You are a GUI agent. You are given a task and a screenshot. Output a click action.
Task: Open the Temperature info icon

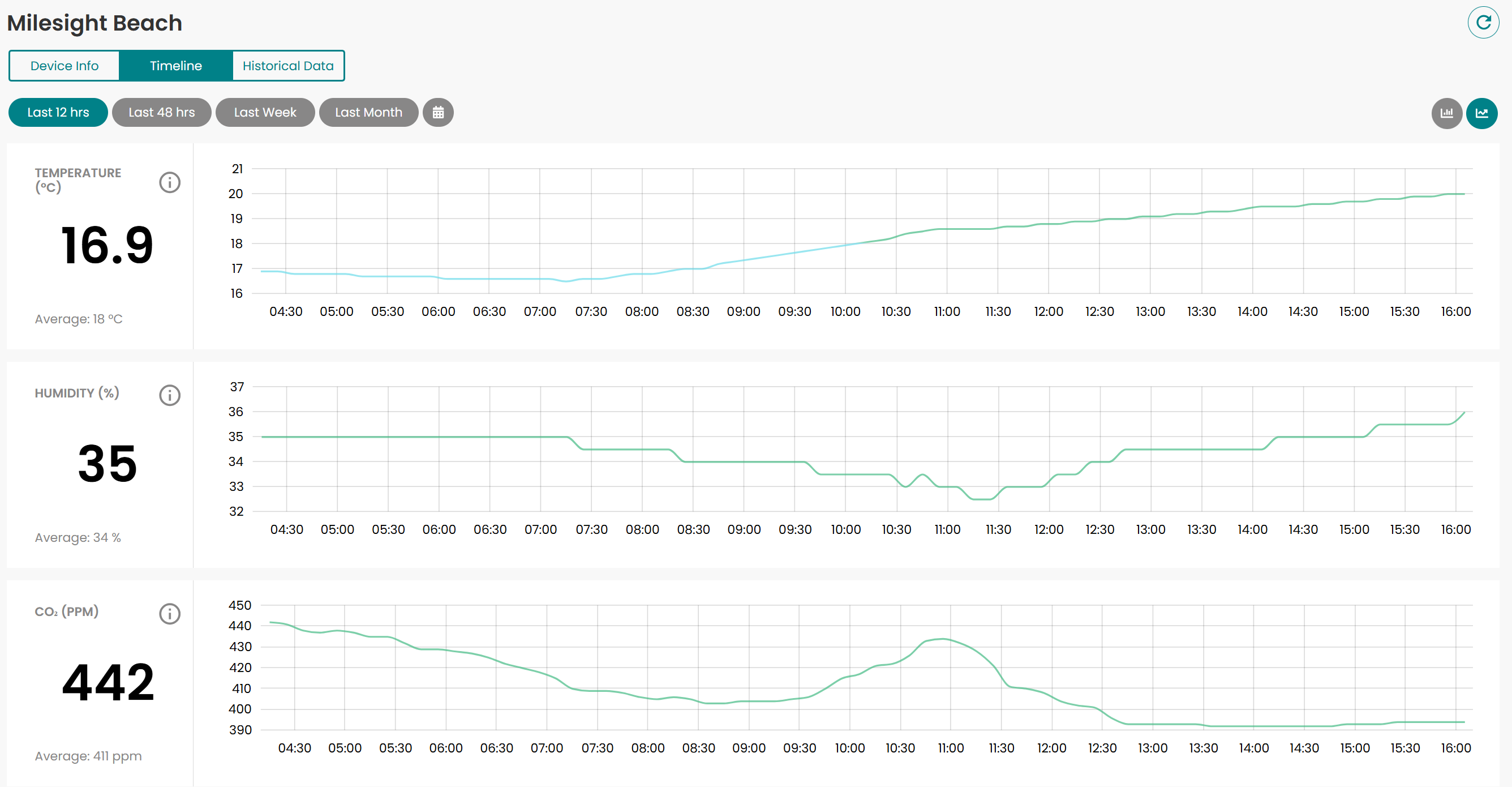(x=170, y=182)
